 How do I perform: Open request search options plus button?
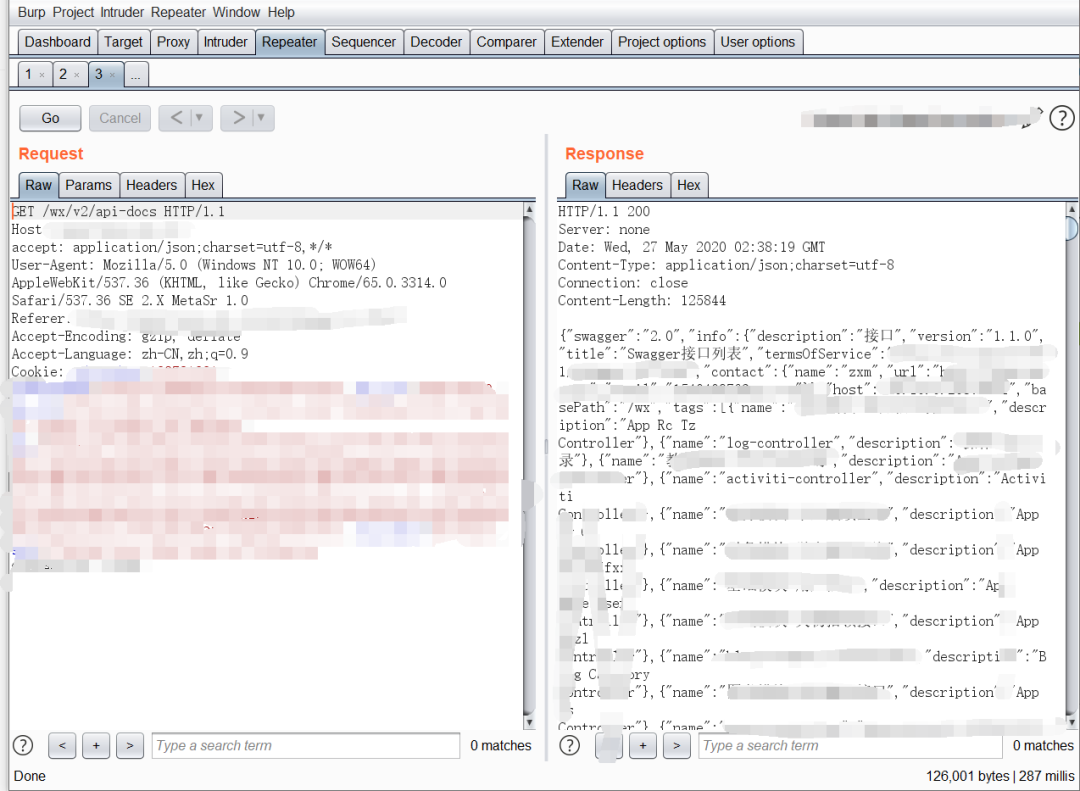[x=96, y=746]
